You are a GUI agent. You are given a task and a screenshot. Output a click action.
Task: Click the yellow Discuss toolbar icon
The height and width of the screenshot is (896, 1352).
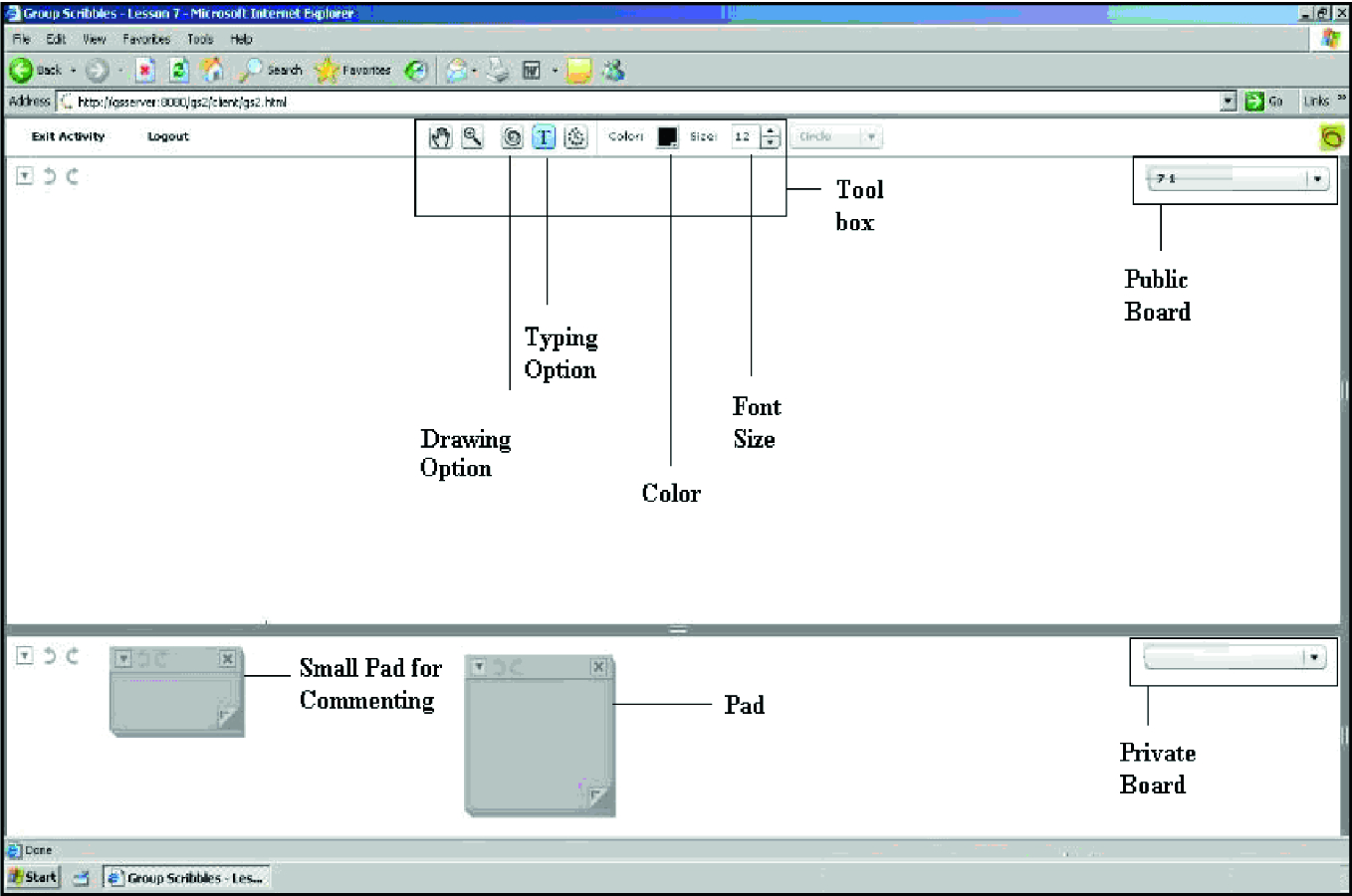[x=578, y=70]
